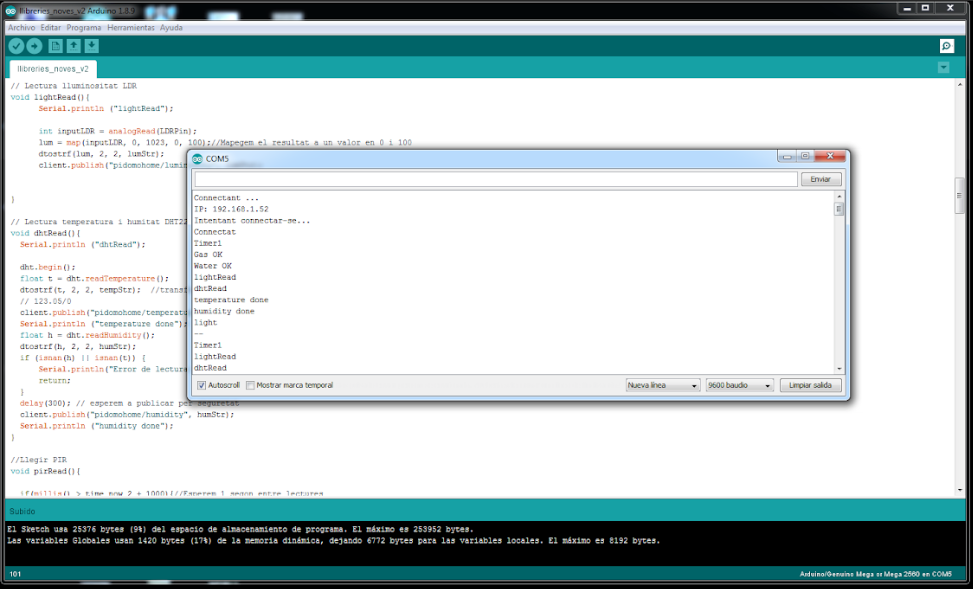Create a new sketch with New icon

pyautogui.click(x=56, y=46)
